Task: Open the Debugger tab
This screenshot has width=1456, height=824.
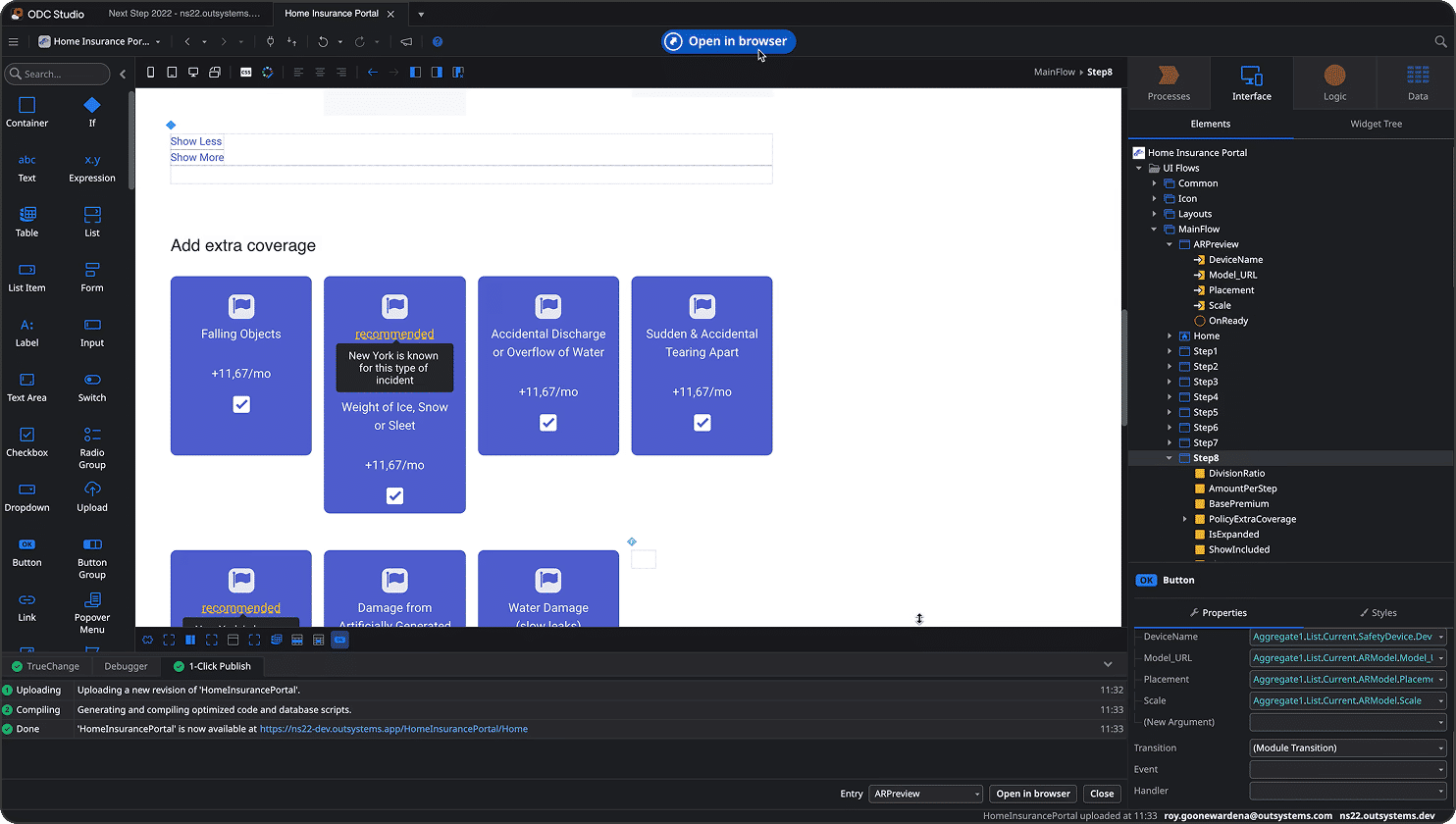Action: tap(127, 666)
